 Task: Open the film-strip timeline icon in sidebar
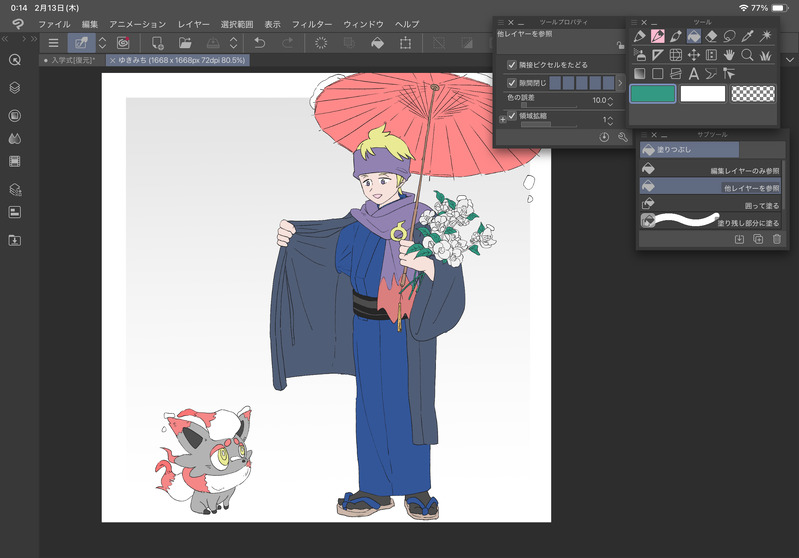15,162
